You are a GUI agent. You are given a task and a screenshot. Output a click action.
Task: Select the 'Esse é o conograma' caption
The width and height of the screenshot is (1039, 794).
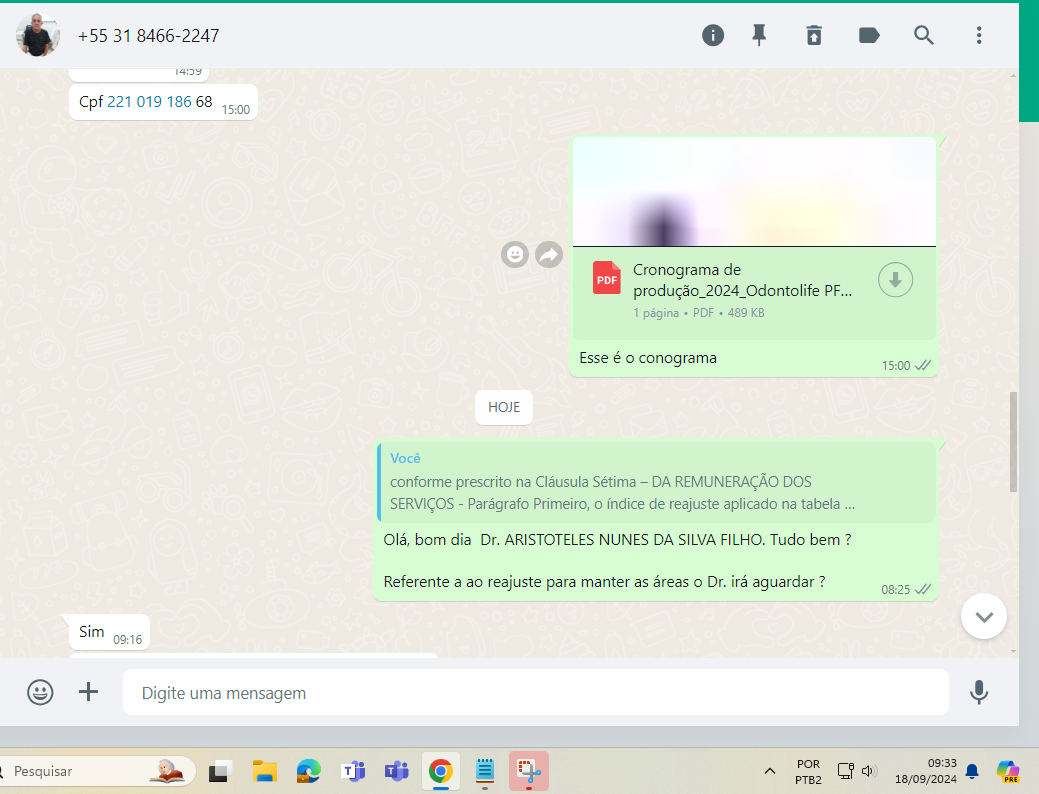click(x=648, y=358)
